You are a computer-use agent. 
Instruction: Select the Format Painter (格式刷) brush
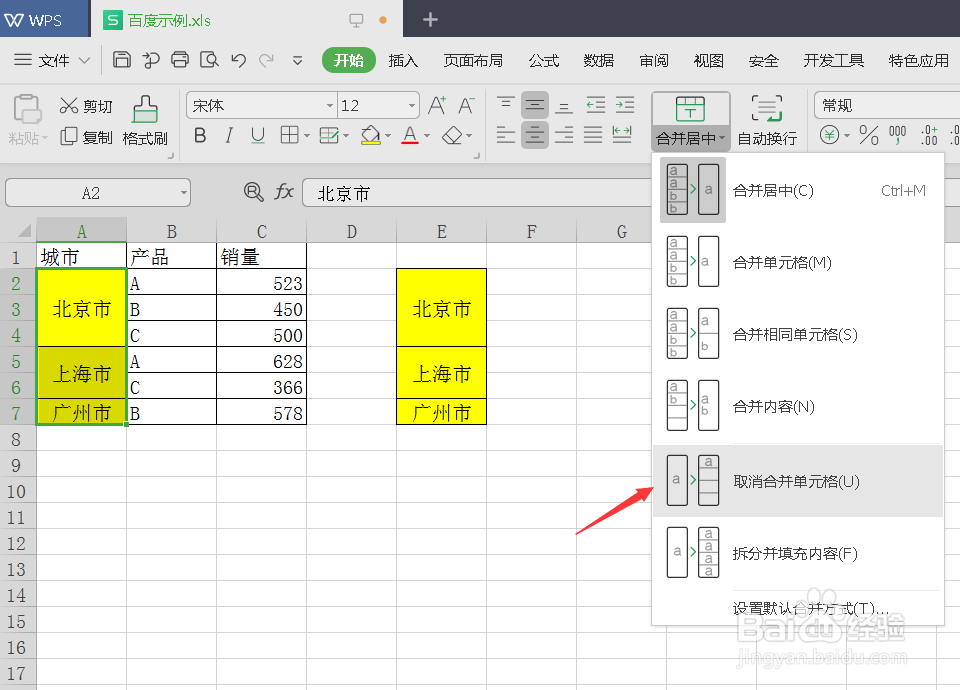145,110
